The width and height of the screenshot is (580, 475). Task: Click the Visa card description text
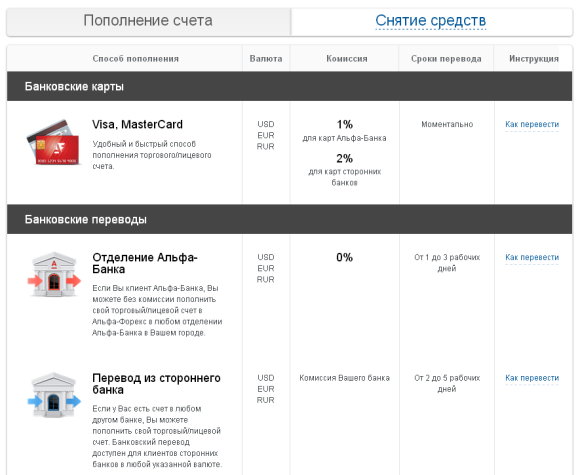pyautogui.click(x=152, y=155)
